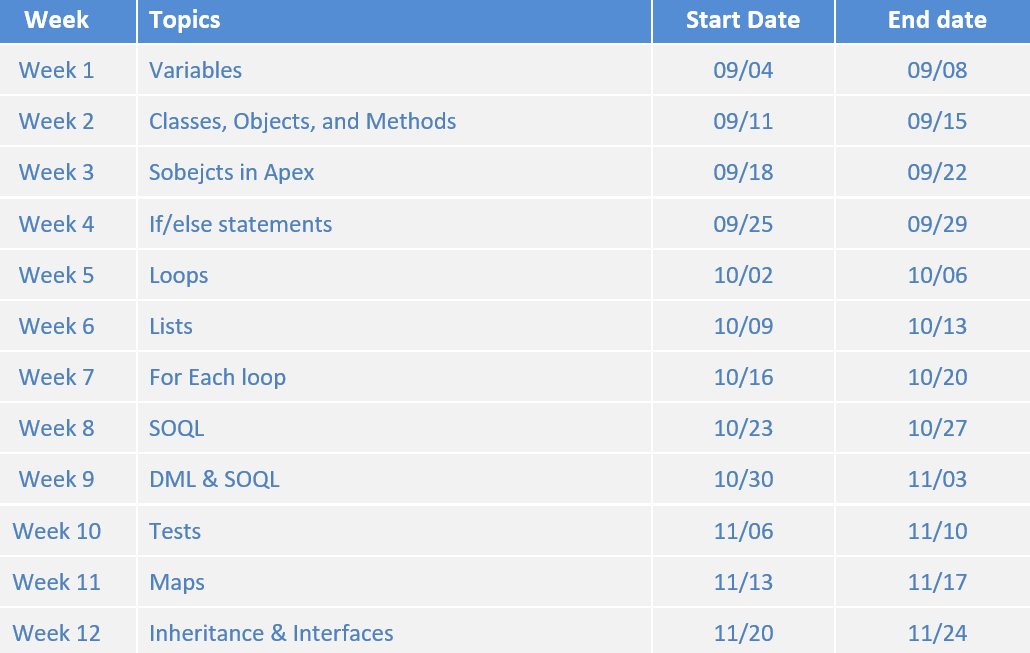Select end date 10/06

937,275
